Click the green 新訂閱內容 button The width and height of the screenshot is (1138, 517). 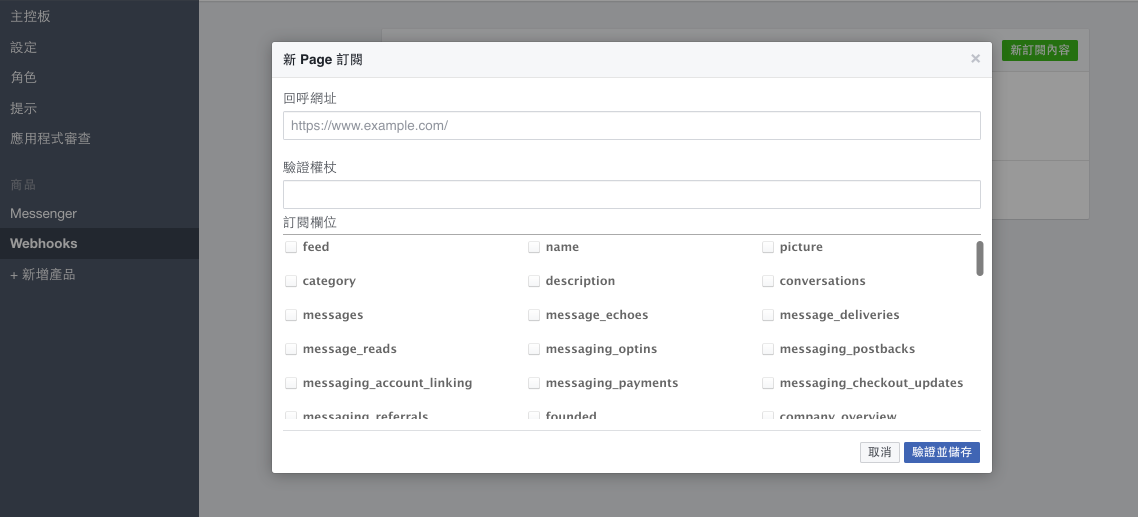coord(1039,50)
